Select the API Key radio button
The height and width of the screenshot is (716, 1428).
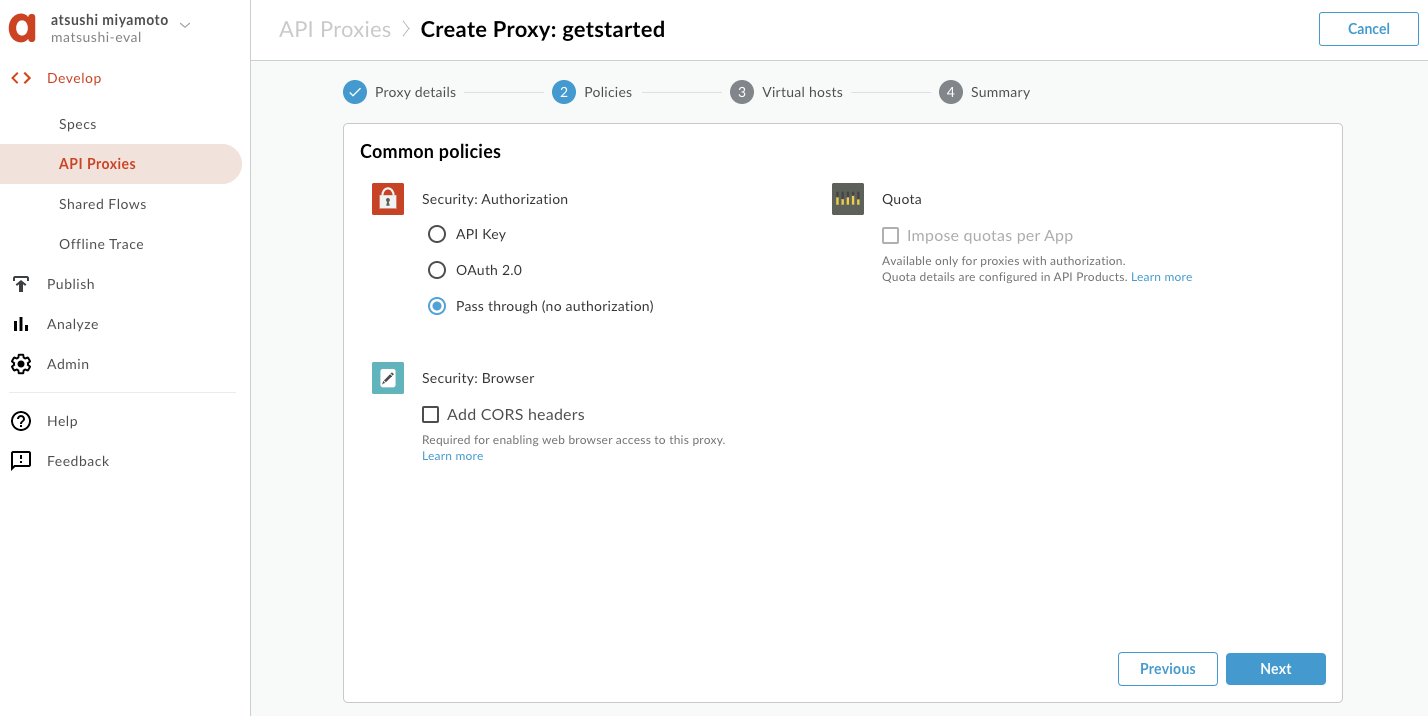pos(437,234)
